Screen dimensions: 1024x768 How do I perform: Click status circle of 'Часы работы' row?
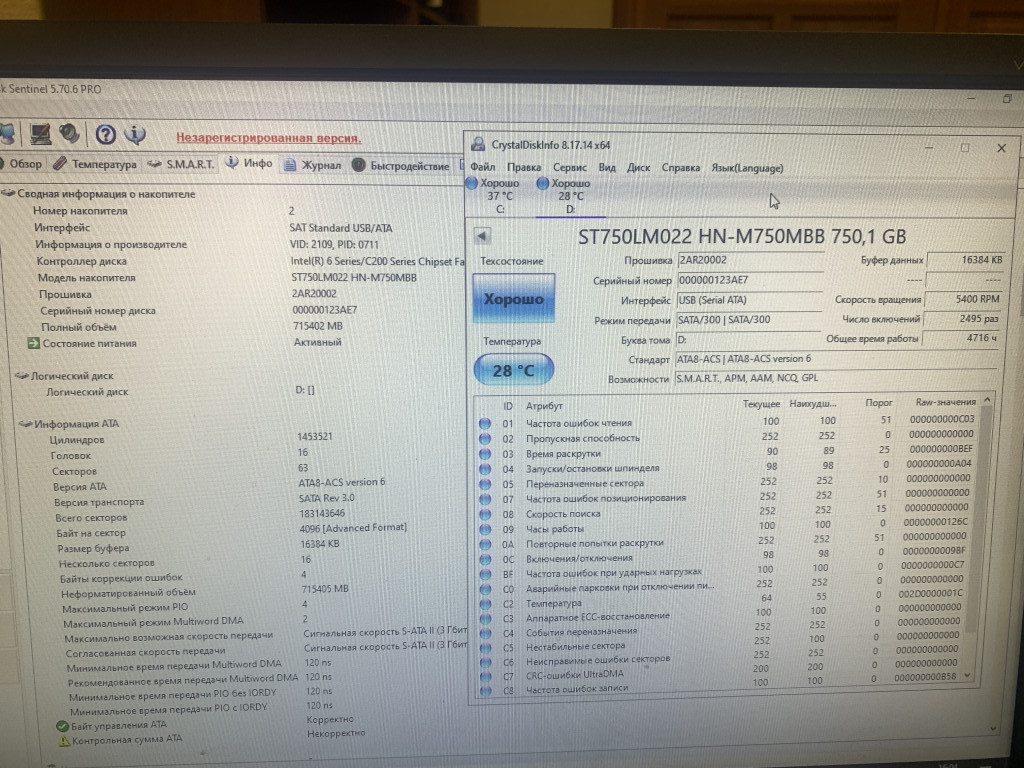[485, 530]
